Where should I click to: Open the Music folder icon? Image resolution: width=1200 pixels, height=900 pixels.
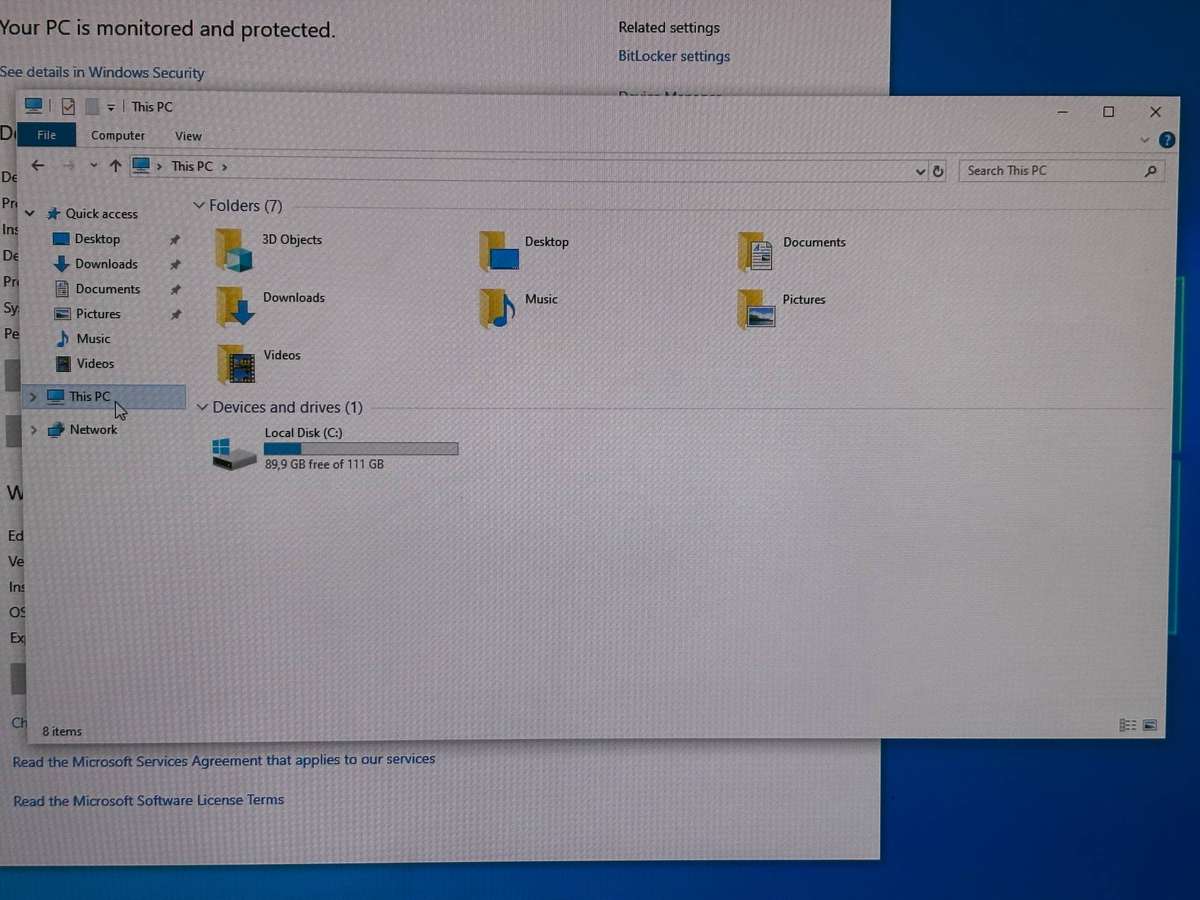coord(497,308)
